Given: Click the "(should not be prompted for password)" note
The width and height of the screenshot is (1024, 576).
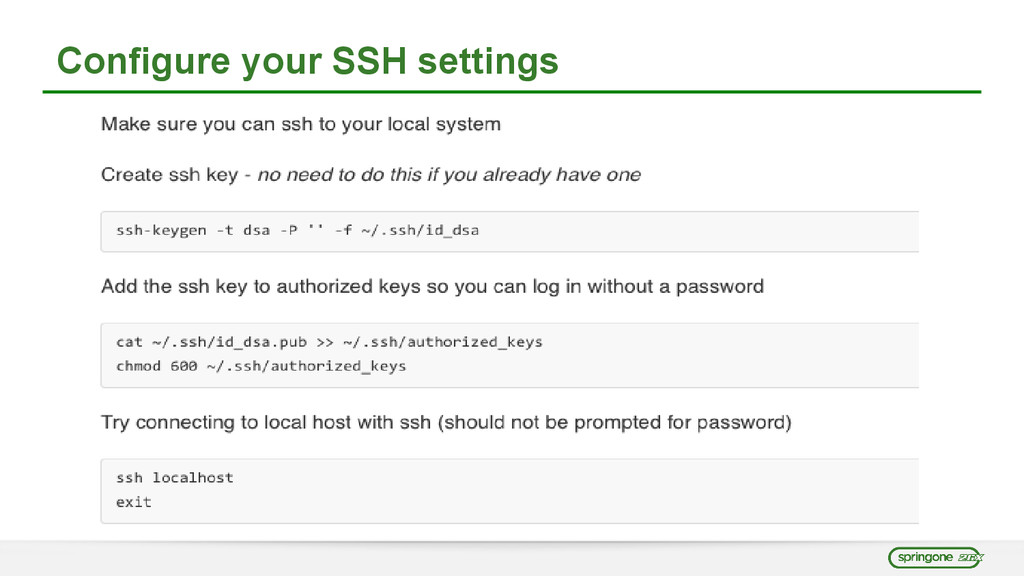Looking at the screenshot, I should pos(614,422).
